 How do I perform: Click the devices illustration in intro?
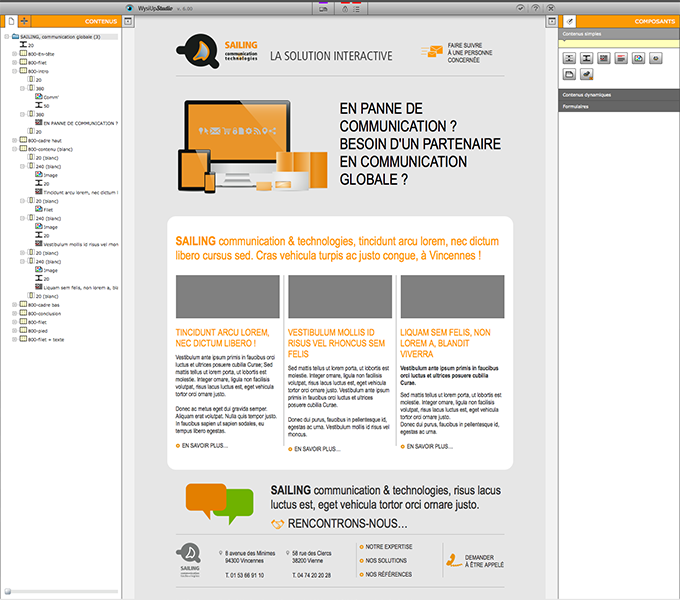[x=252, y=147]
